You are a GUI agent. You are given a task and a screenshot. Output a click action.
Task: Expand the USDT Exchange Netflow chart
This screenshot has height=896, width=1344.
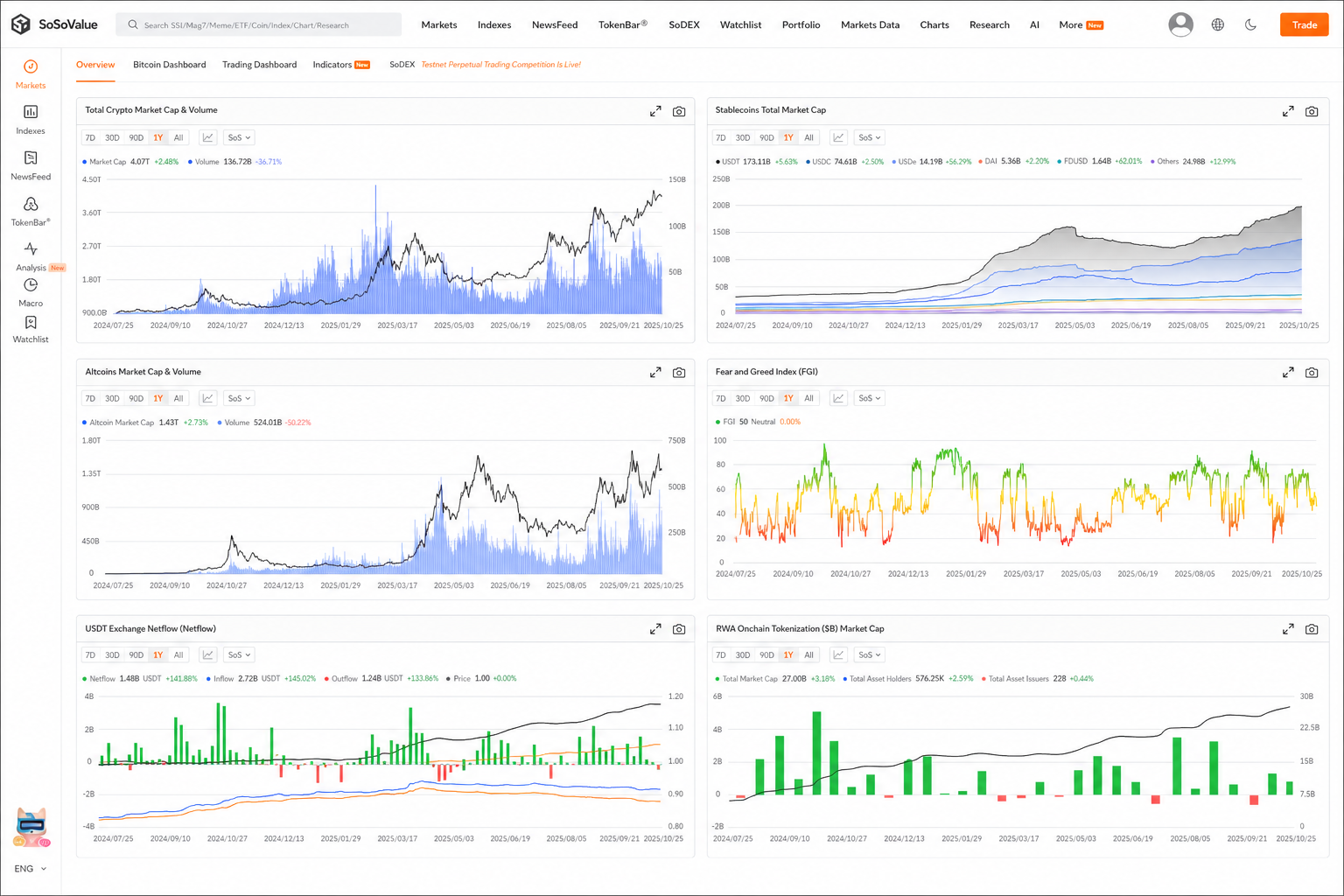[x=655, y=629]
